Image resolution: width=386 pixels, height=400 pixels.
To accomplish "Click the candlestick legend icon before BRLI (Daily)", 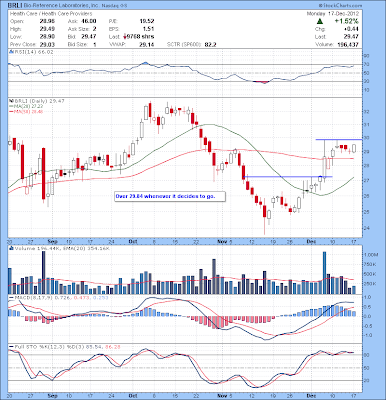I will pyautogui.click(x=11, y=101).
